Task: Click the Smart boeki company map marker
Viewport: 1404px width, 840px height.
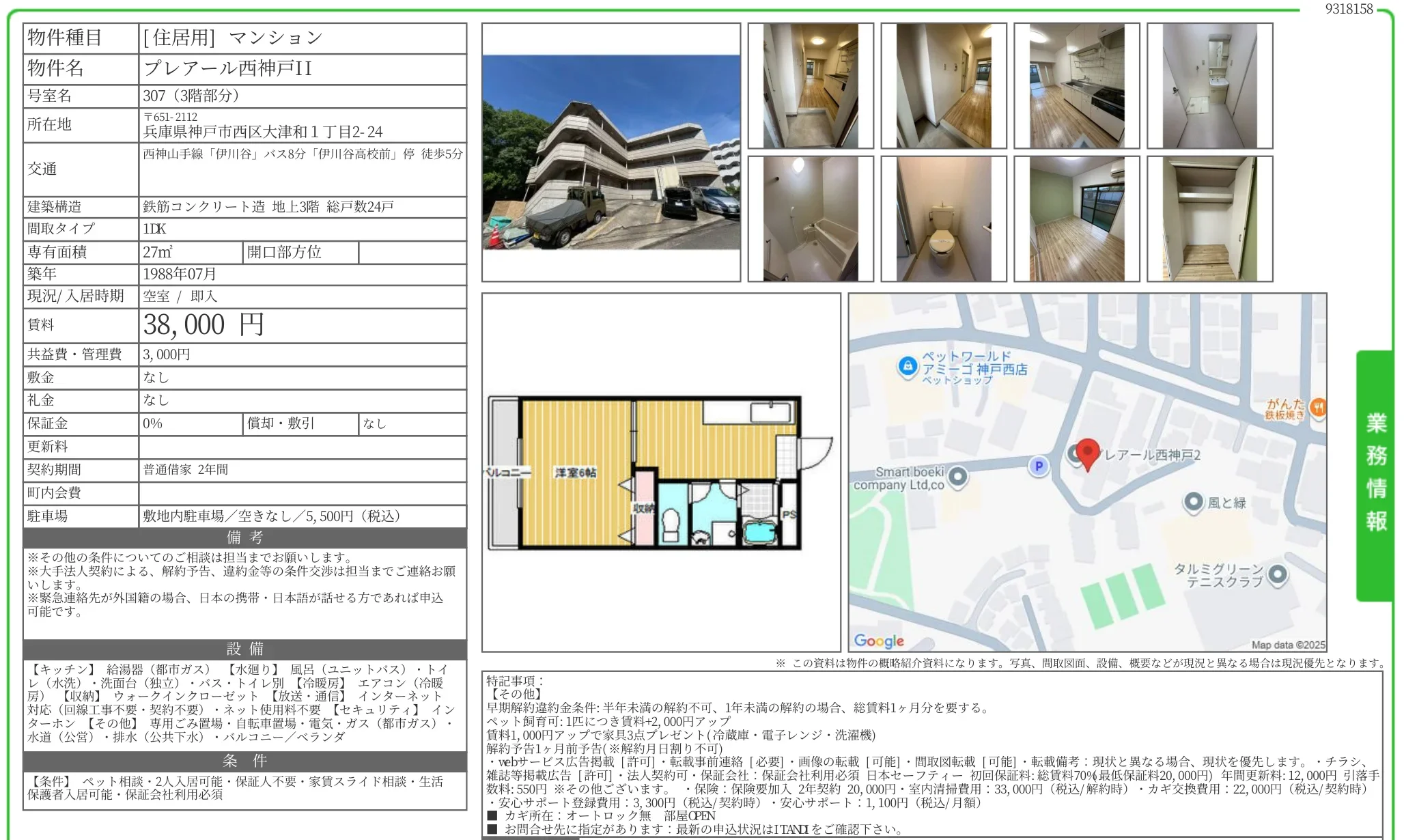Action: [x=958, y=476]
